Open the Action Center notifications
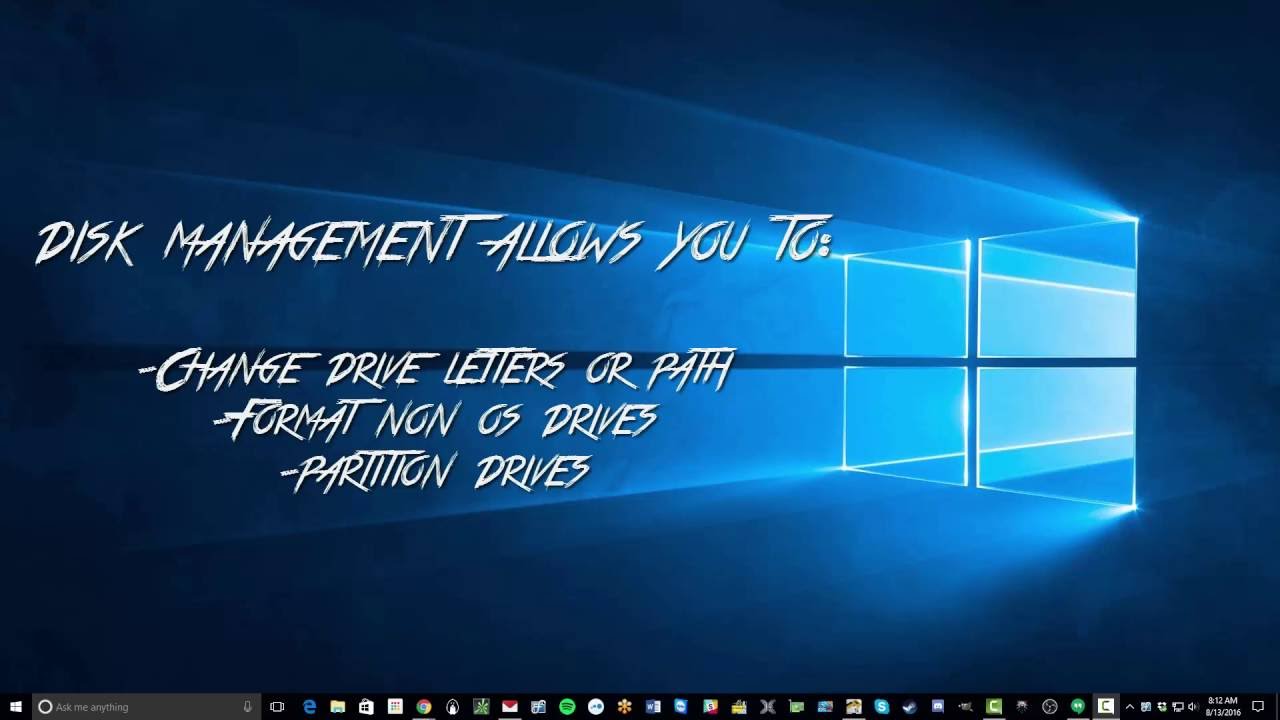Image resolution: width=1280 pixels, height=720 pixels. (1259, 706)
